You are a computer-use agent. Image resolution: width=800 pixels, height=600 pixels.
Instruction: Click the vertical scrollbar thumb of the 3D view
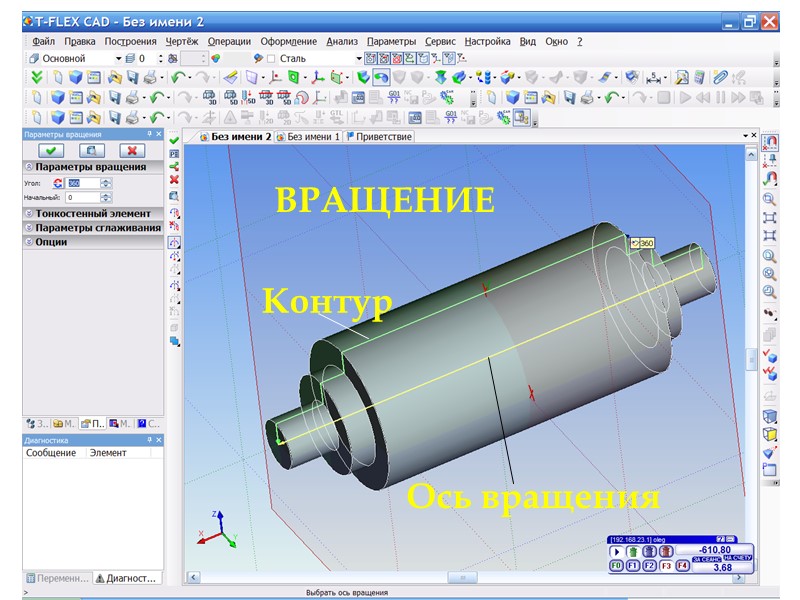point(751,359)
